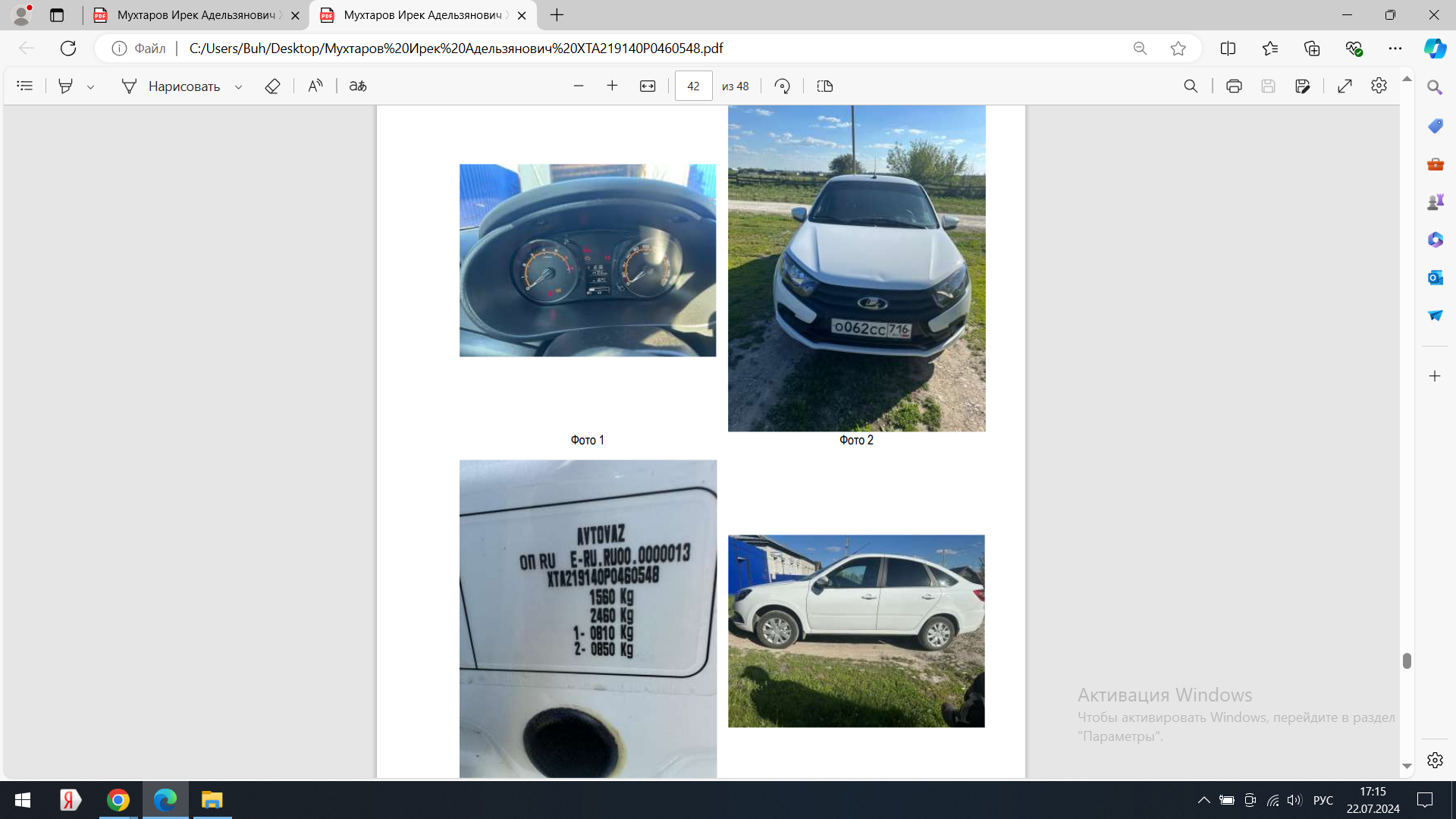Open a new browser tab
This screenshot has width=1456, height=819.
[x=557, y=15]
